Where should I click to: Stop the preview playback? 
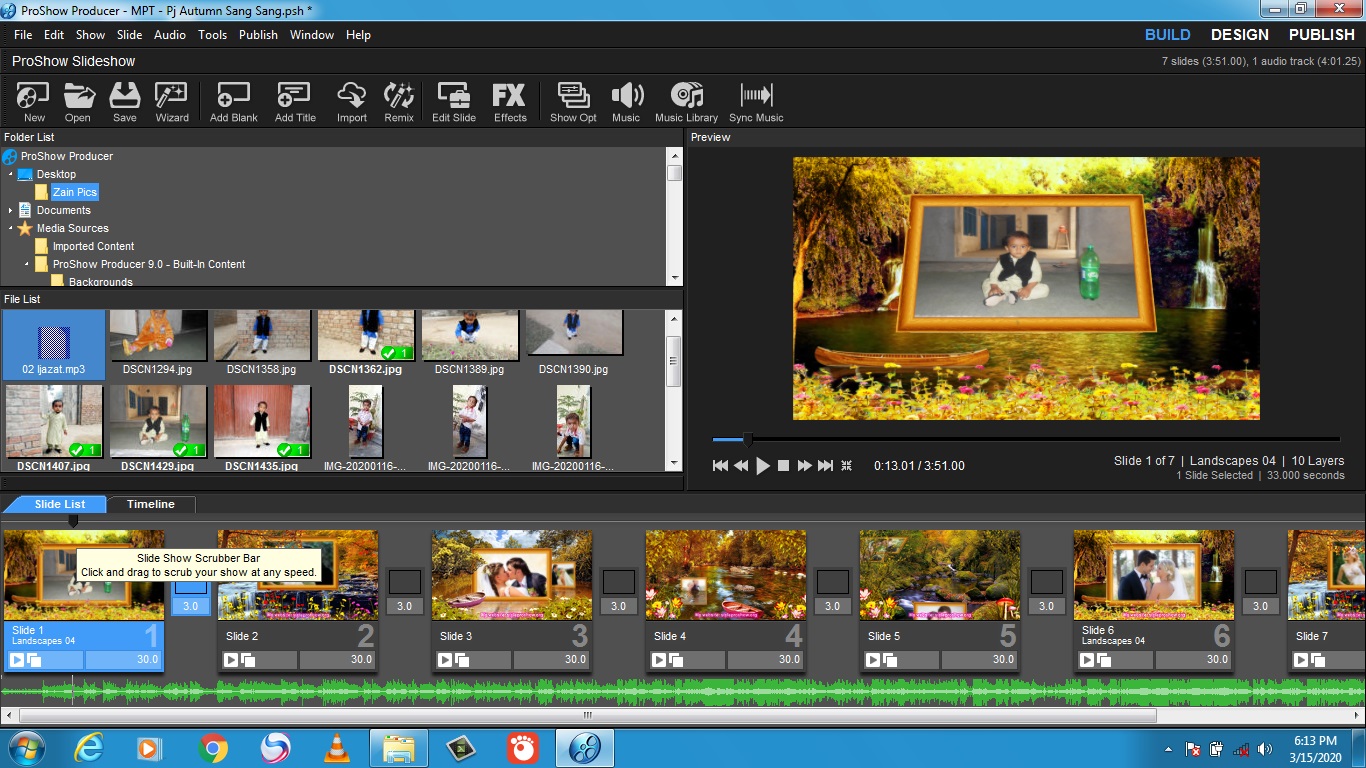tap(784, 466)
